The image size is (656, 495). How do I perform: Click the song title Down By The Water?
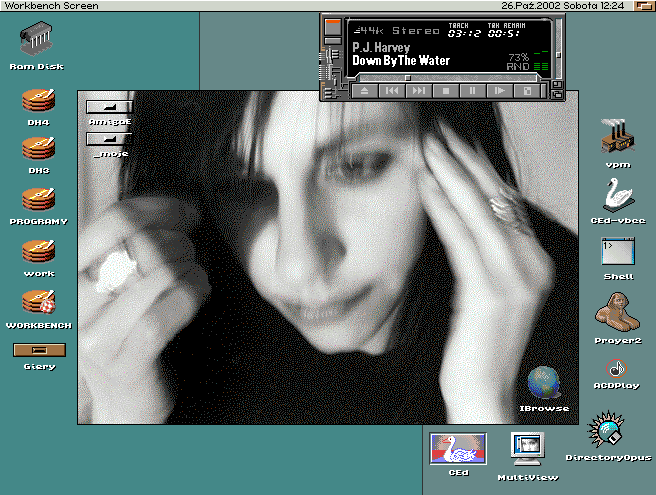[401, 61]
